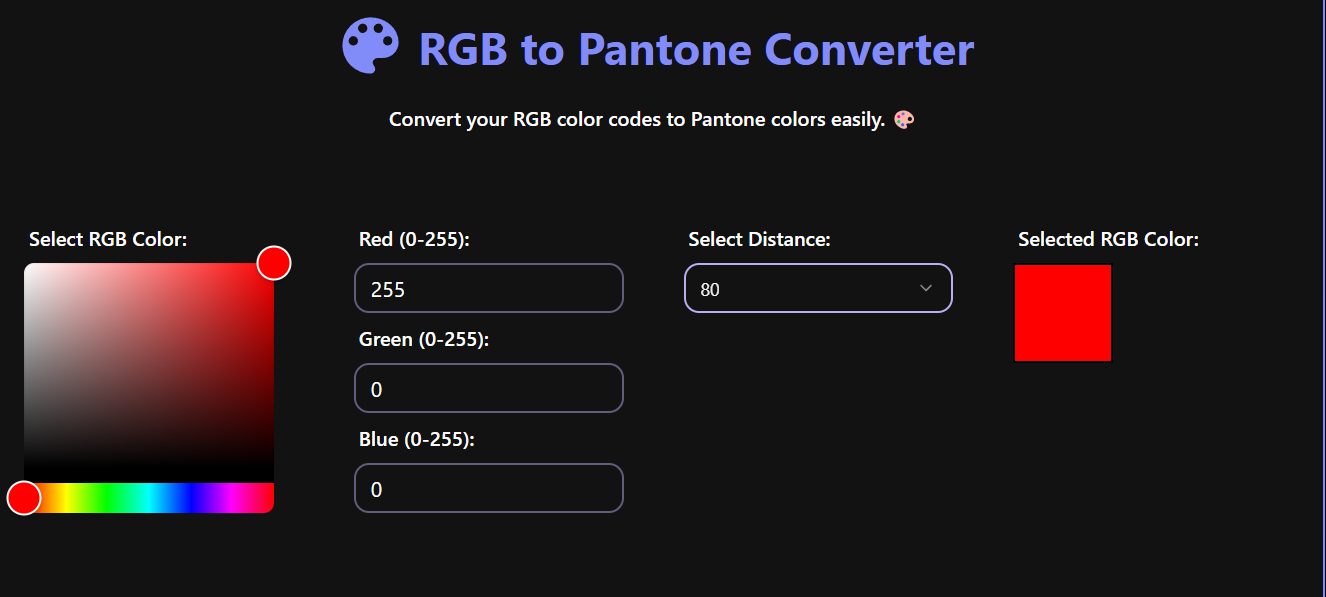Click the RGB to Pantone Converter heading
The width and height of the screenshot is (1326, 597).
tap(696, 48)
